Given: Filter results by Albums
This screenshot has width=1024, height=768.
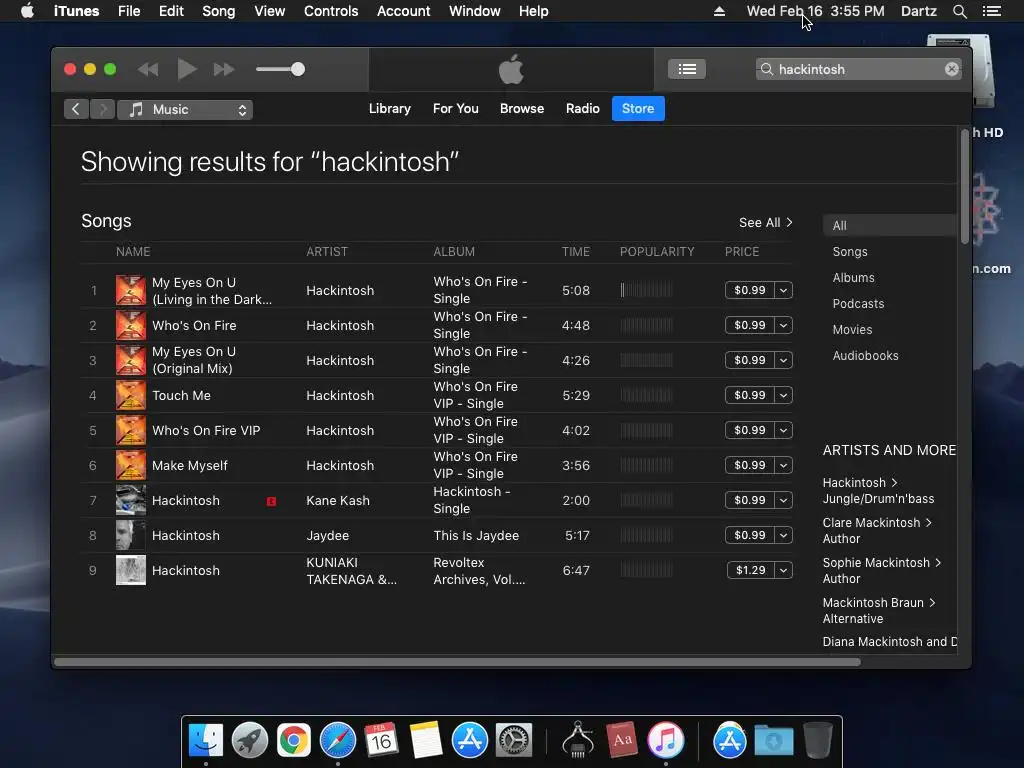Looking at the screenshot, I should 853,278.
